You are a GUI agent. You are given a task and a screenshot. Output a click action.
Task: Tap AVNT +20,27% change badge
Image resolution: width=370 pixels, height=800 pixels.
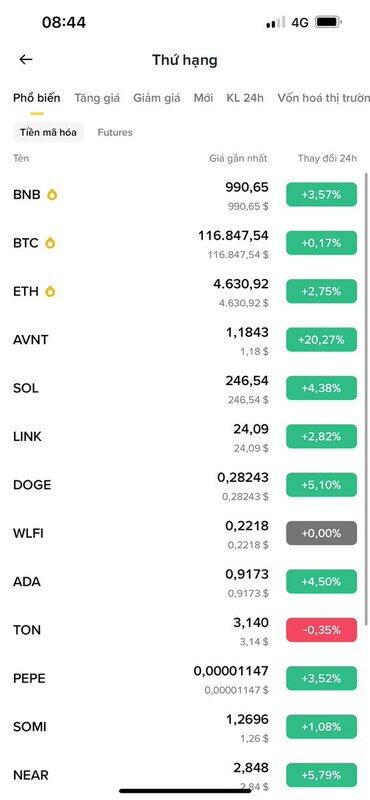pyautogui.click(x=322, y=340)
